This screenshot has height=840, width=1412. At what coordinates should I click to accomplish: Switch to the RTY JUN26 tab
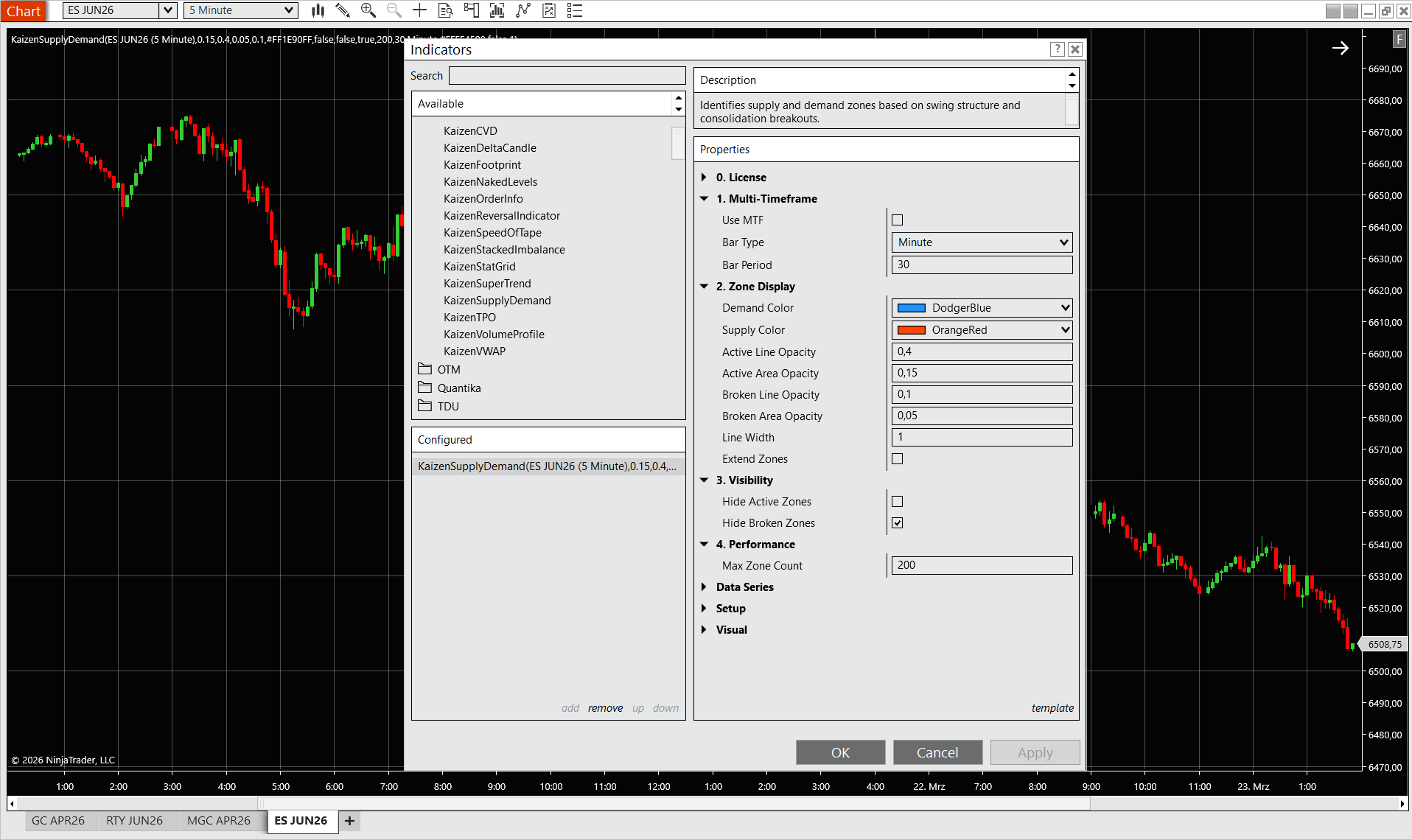(134, 821)
